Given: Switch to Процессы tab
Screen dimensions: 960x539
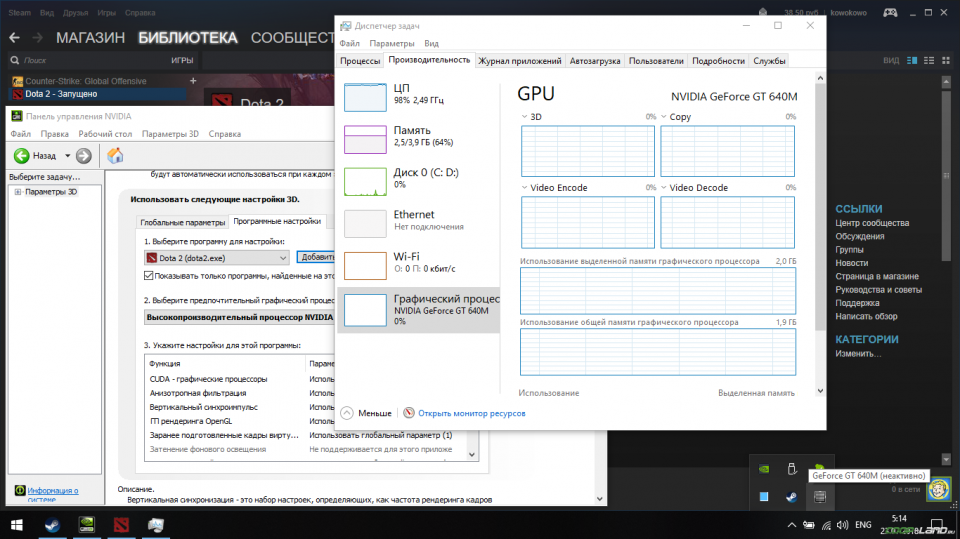Looking at the screenshot, I should pyautogui.click(x=360, y=61).
